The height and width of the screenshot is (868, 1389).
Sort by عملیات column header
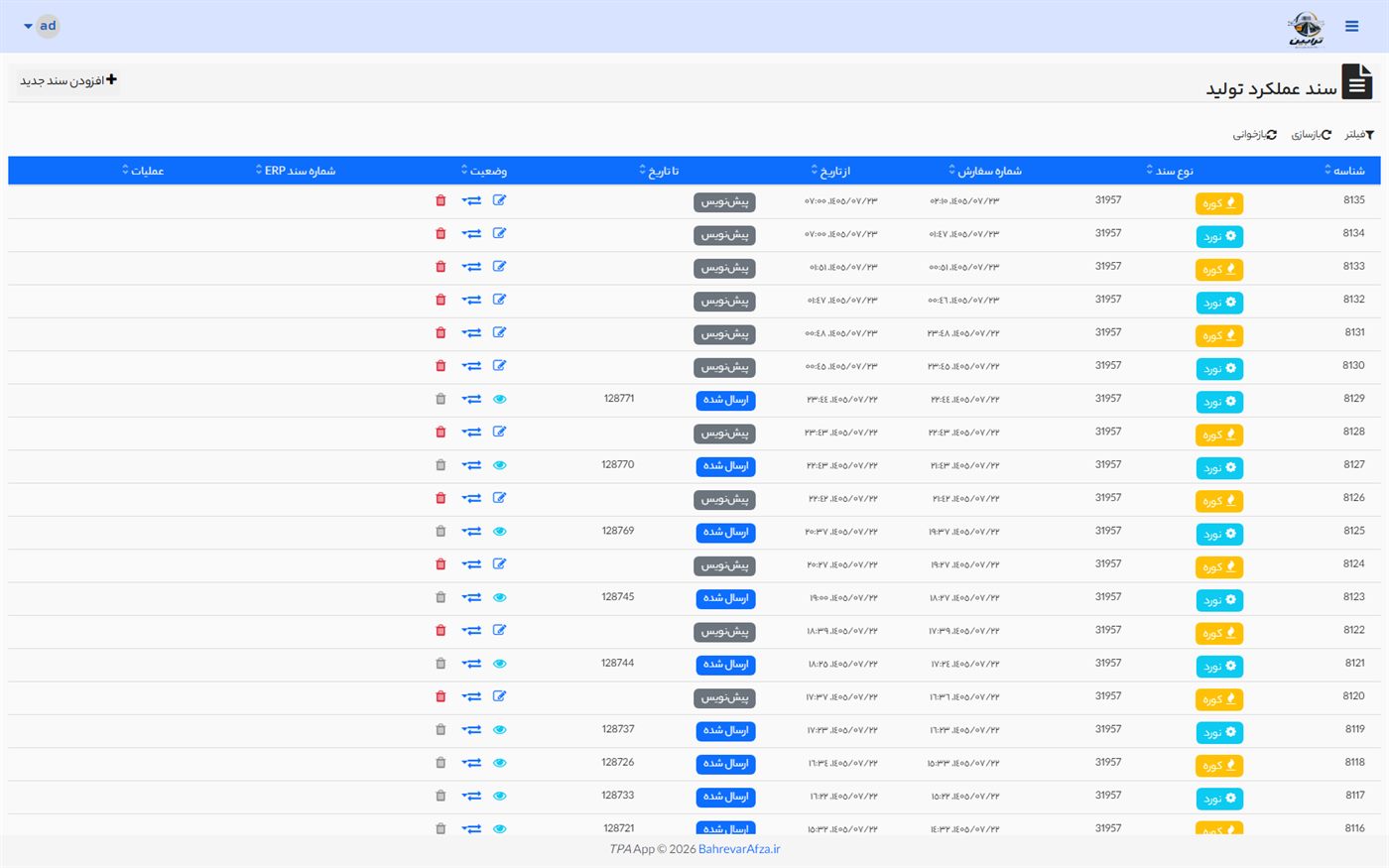[x=143, y=171]
